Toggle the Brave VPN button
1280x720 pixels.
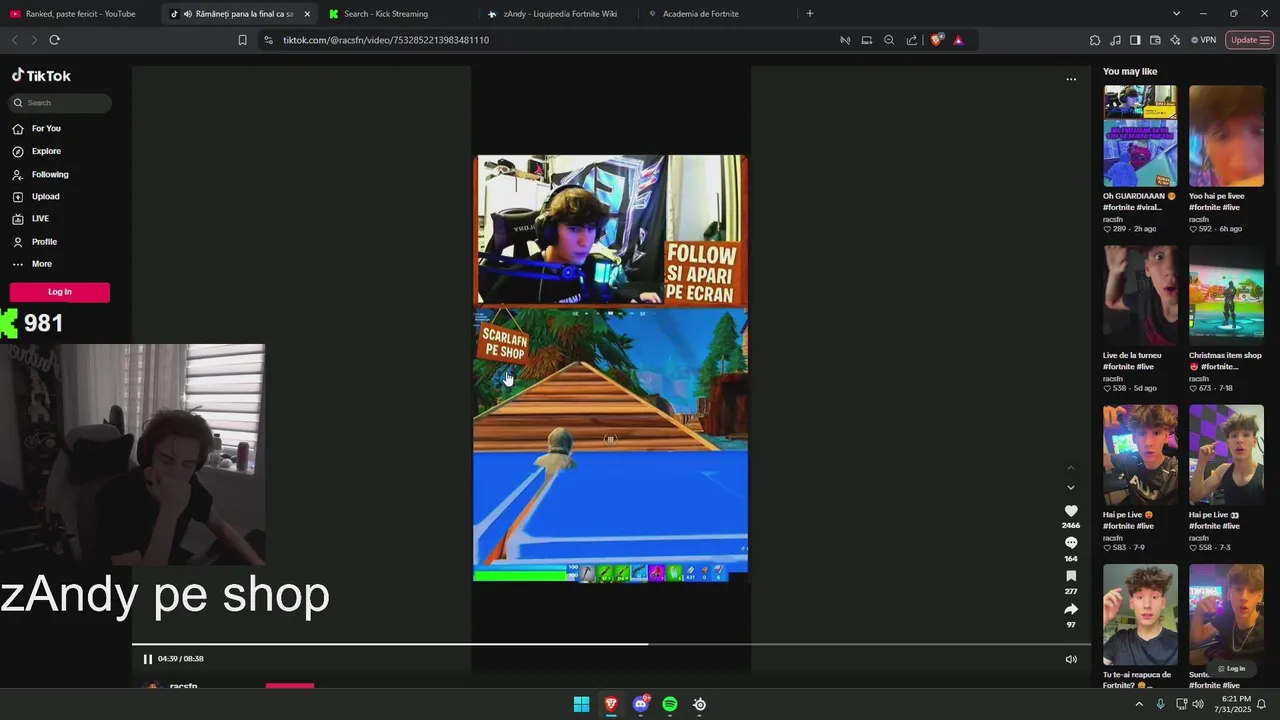[x=1204, y=40]
